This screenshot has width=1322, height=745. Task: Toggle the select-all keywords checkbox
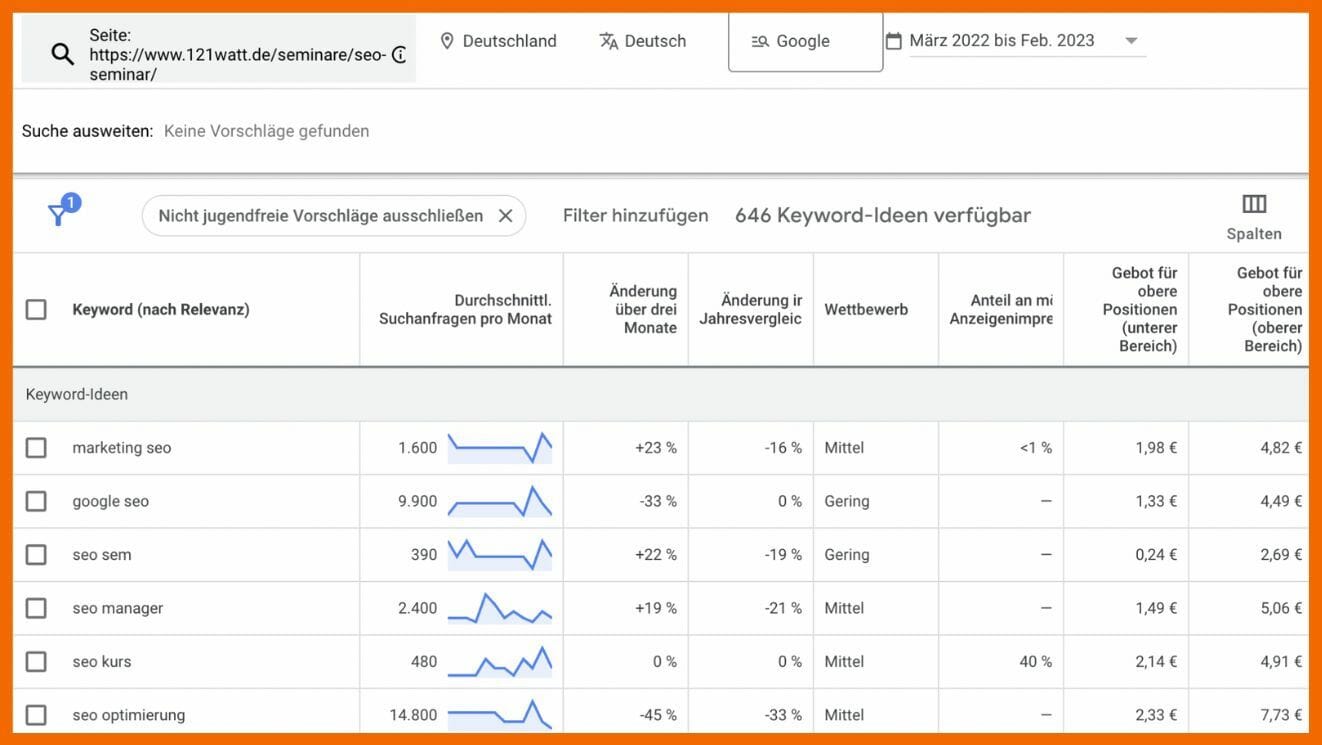point(36,309)
